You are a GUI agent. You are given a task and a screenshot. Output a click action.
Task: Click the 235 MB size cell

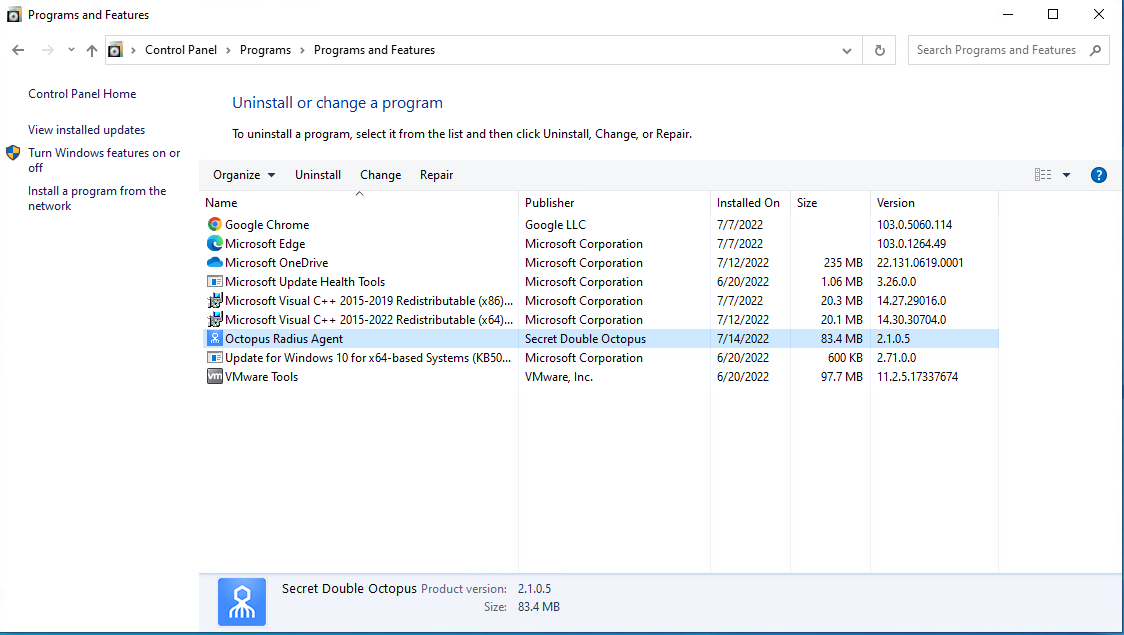[843, 262]
